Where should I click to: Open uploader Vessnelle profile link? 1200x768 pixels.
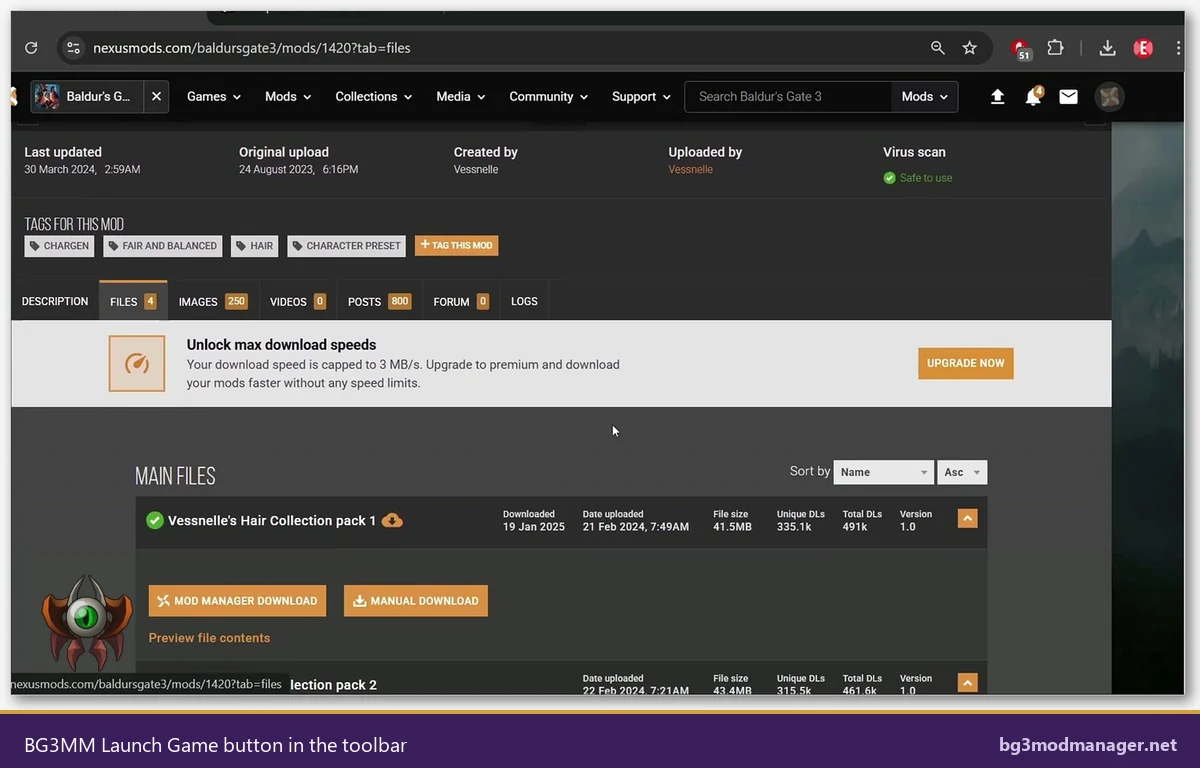690,170
